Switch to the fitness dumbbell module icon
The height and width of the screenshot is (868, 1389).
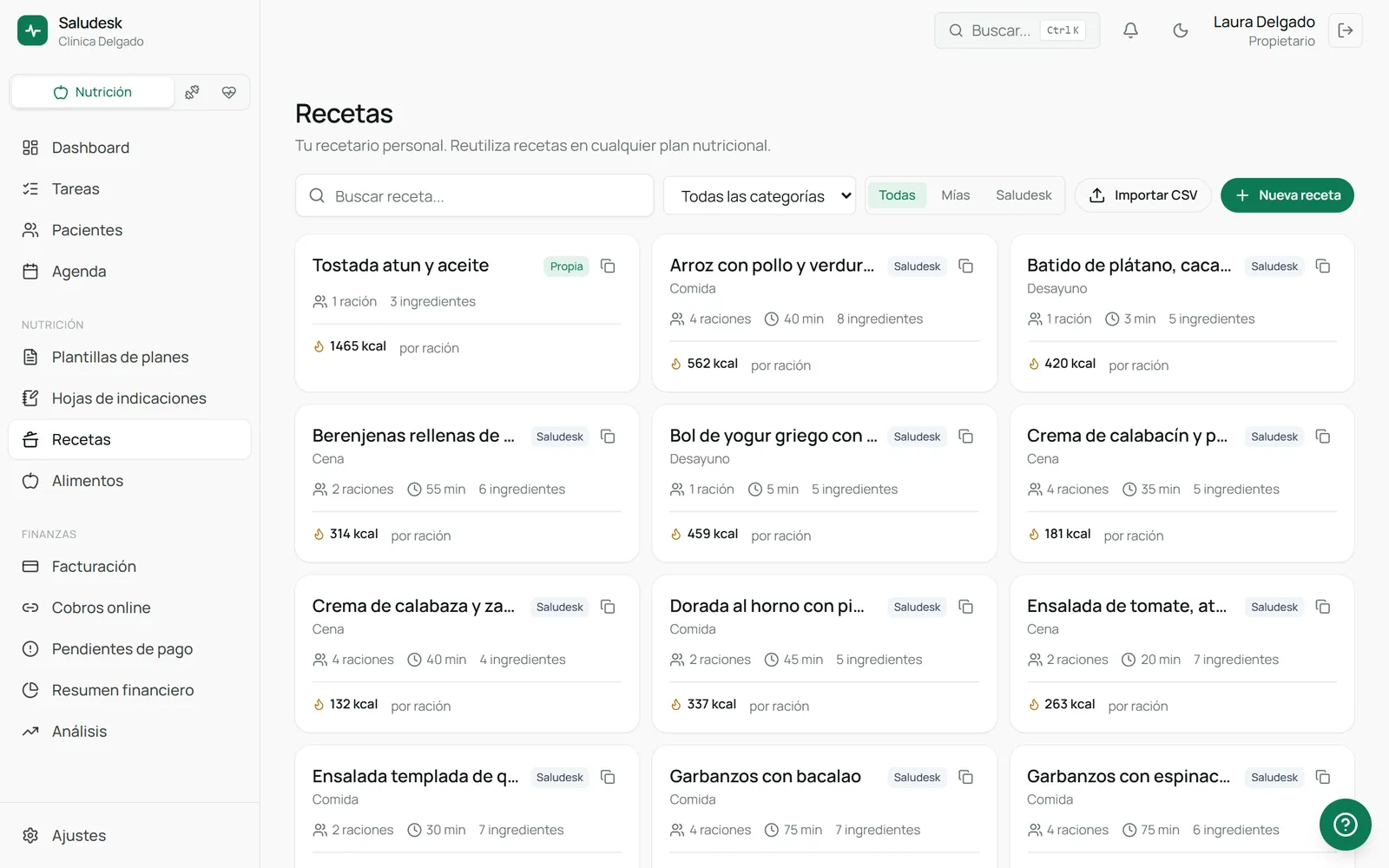click(x=192, y=92)
